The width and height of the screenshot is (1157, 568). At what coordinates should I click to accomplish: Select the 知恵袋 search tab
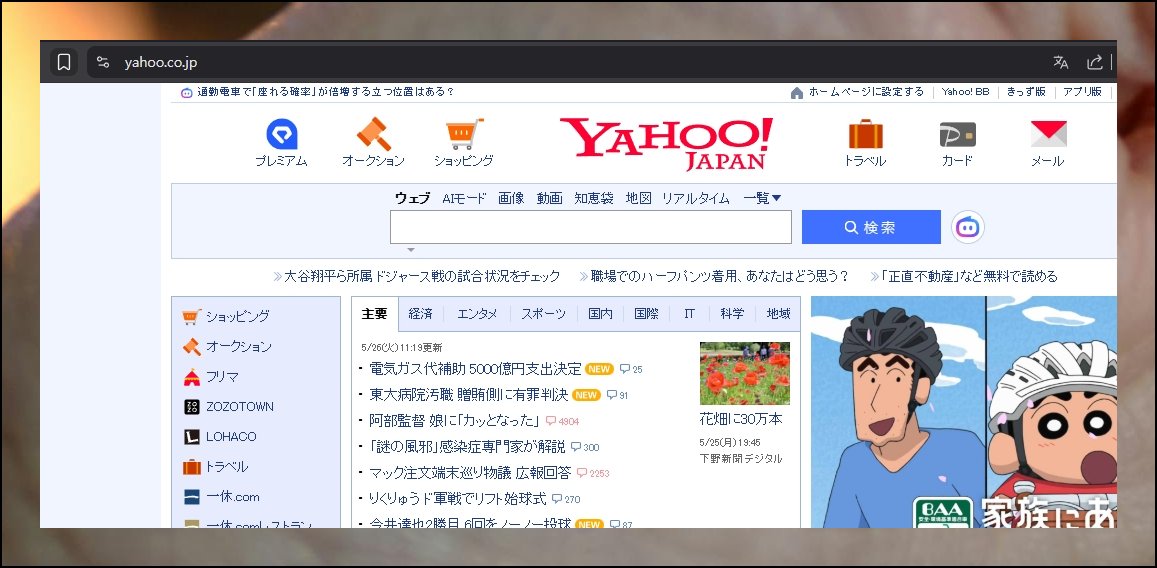(594, 198)
